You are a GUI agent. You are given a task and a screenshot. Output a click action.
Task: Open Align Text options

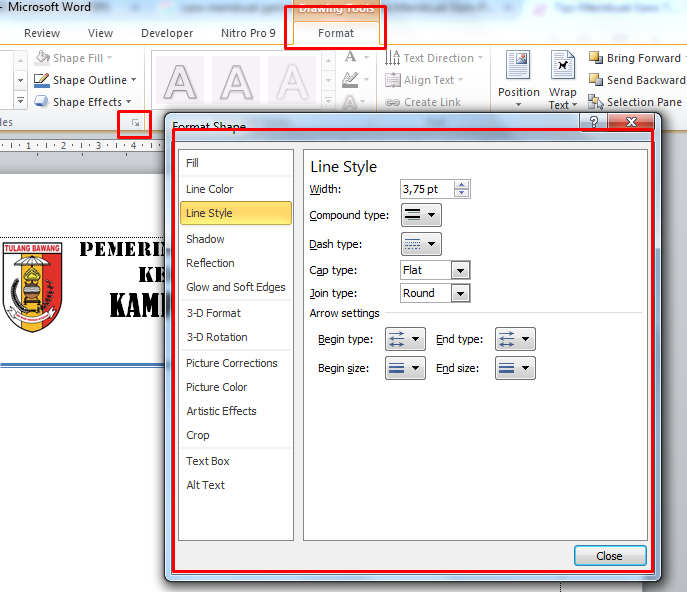424,80
